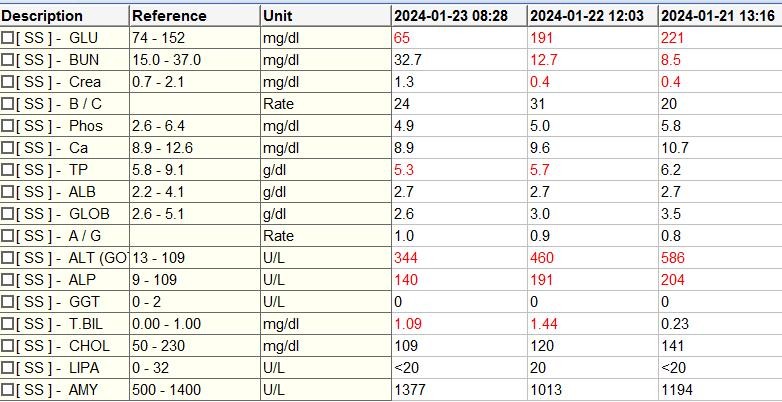Check the GLU row checkbox
Screen dimensions: 782x402
(x=7, y=38)
